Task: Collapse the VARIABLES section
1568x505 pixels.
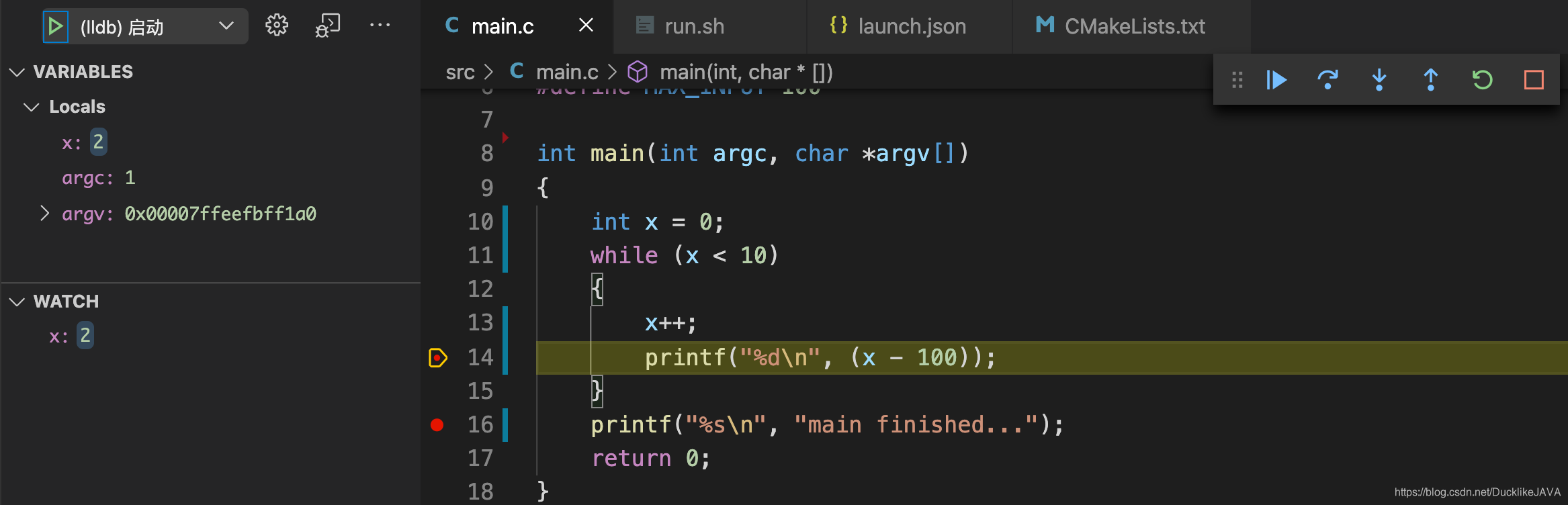Action: coord(18,72)
